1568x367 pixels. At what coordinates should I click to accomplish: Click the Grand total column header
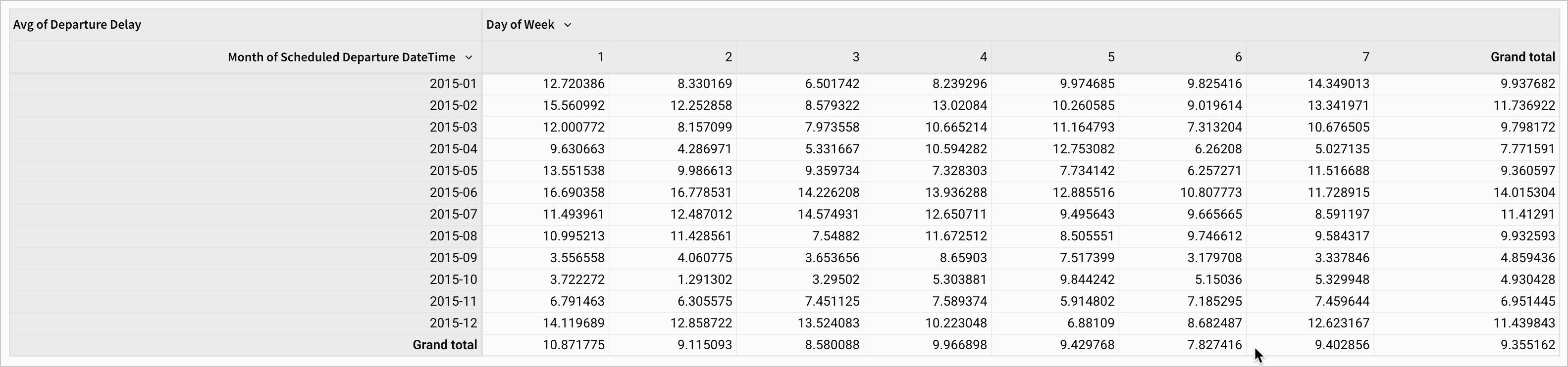pos(1522,58)
